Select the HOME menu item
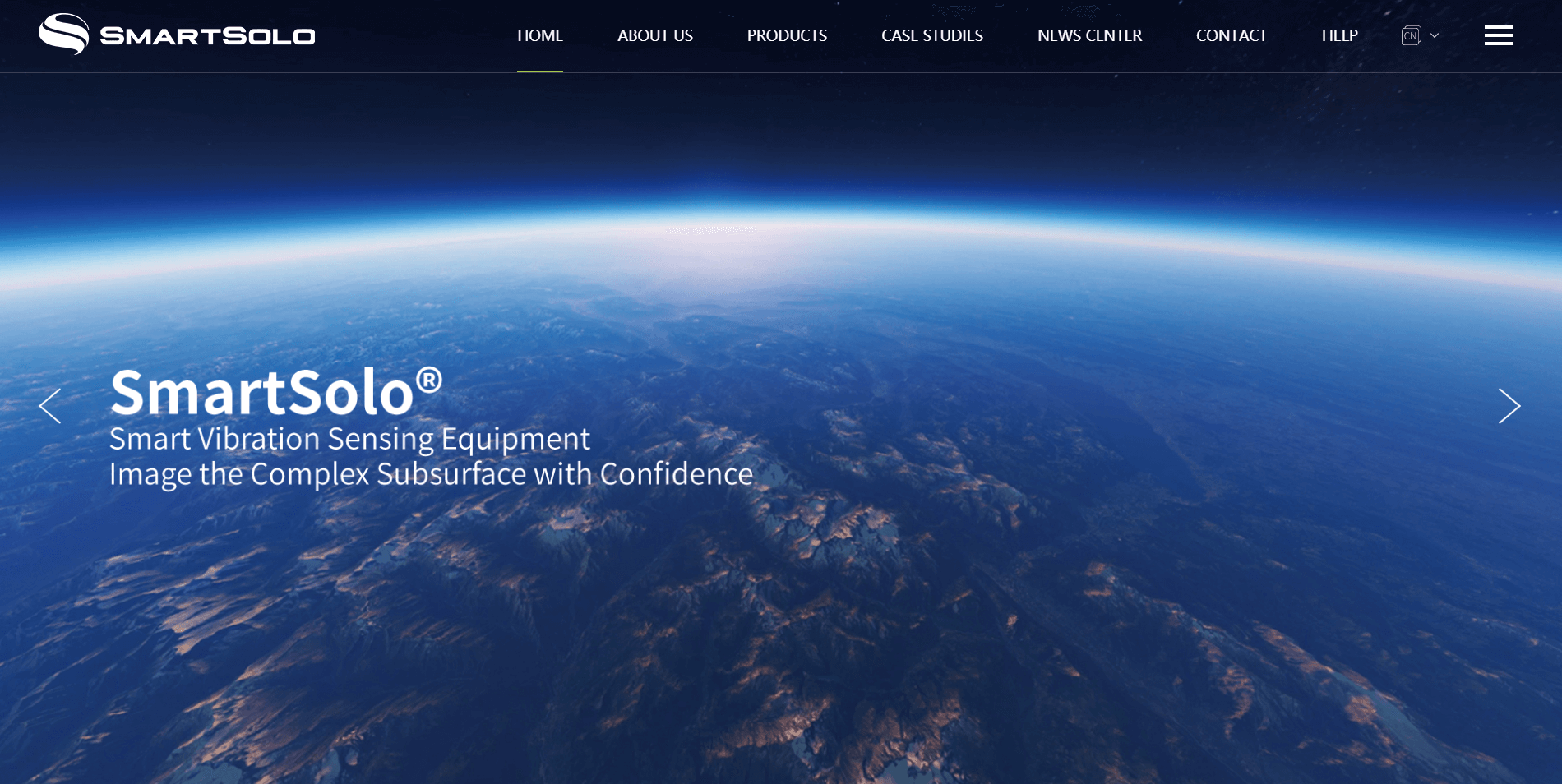Image resolution: width=1562 pixels, height=784 pixels. click(540, 35)
